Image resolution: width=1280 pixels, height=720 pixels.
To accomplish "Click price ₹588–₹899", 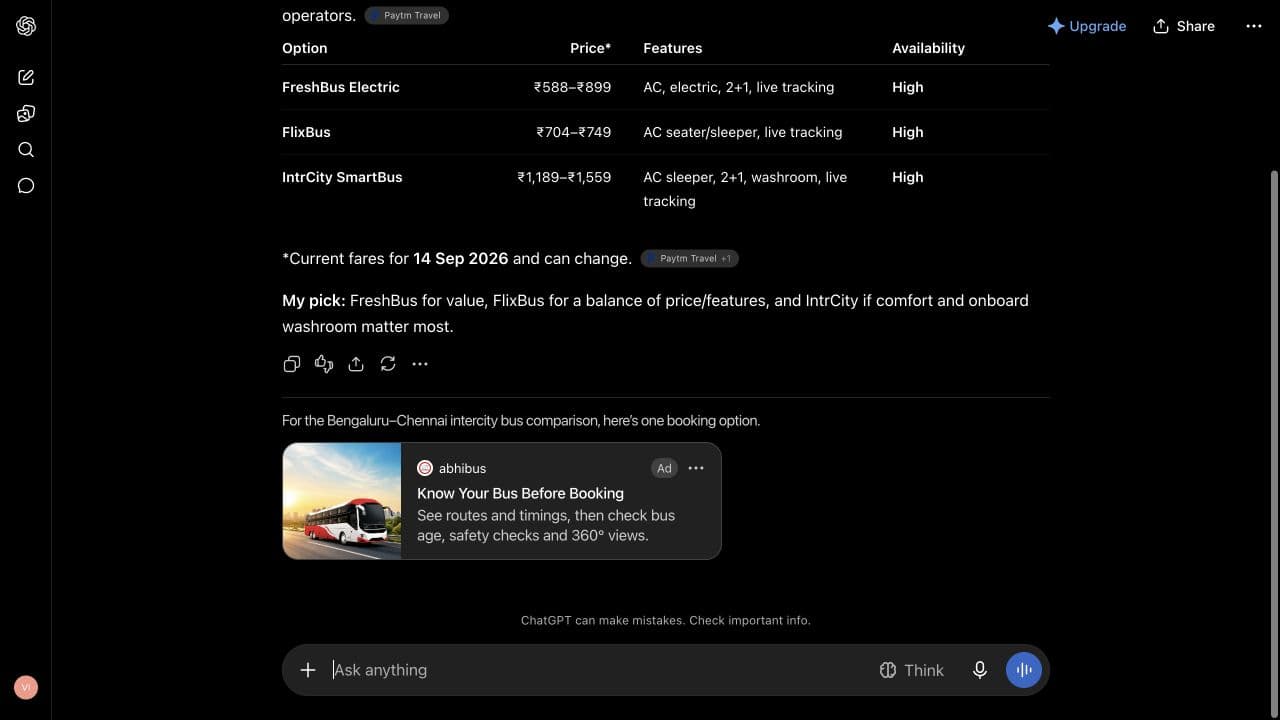I will pyautogui.click(x=572, y=87).
